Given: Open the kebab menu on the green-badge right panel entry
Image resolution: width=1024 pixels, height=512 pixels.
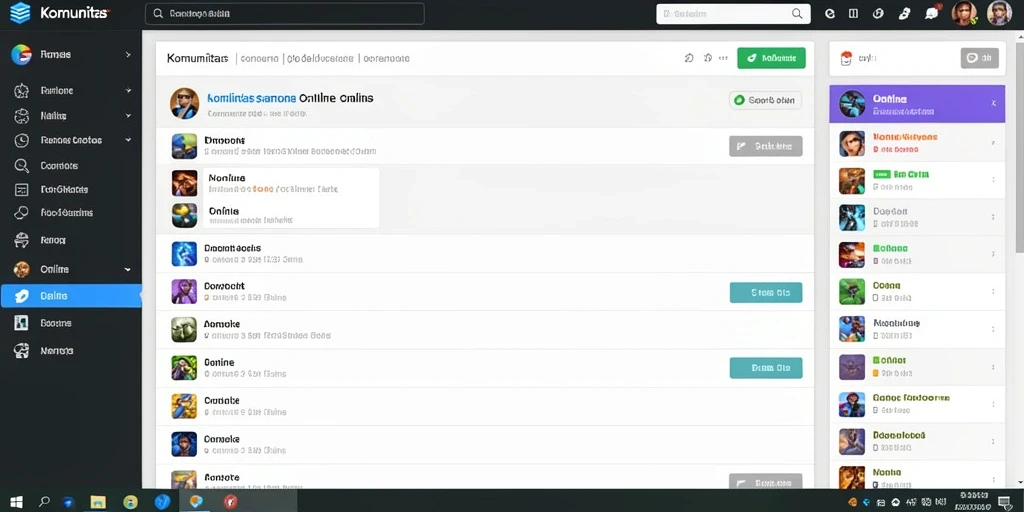Looking at the screenshot, I should 993,180.
